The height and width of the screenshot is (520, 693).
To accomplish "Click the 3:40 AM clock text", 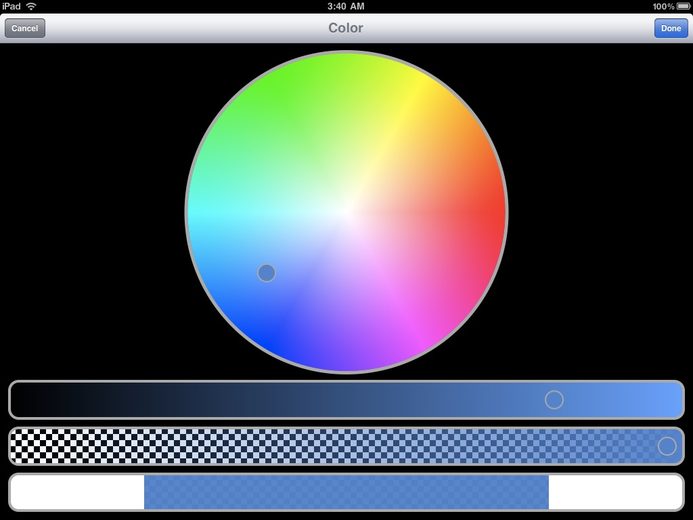I will click(x=346, y=6).
